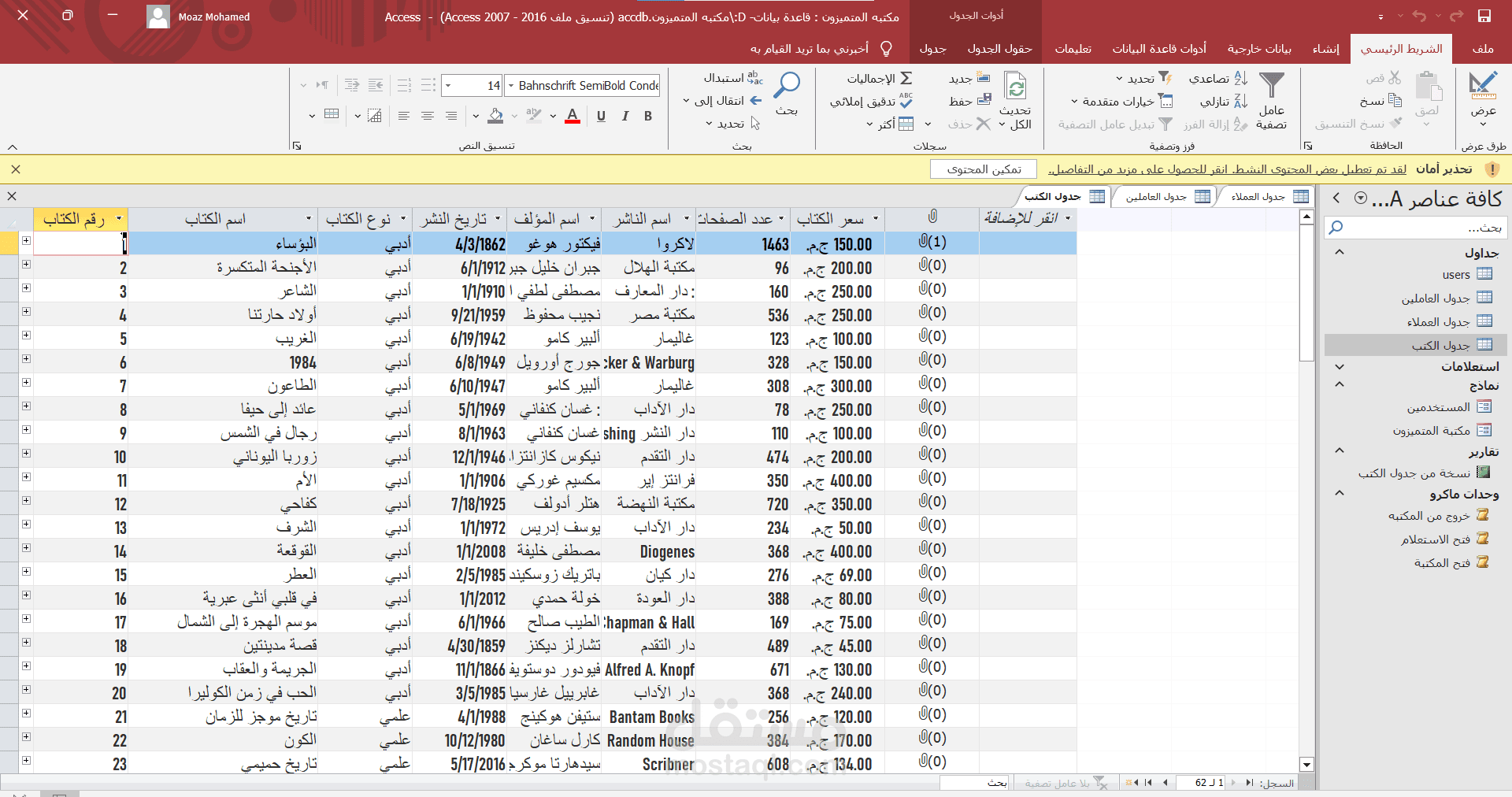Sort descending (تنازلي) Z-A
Viewport: 1512px width, 797px height.
[1223, 101]
